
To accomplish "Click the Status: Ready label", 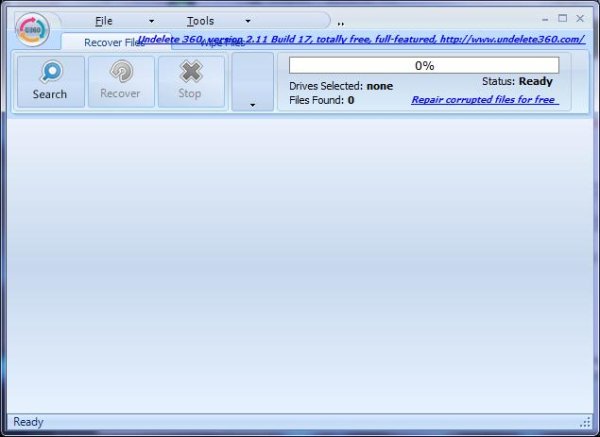I will tap(517, 82).
